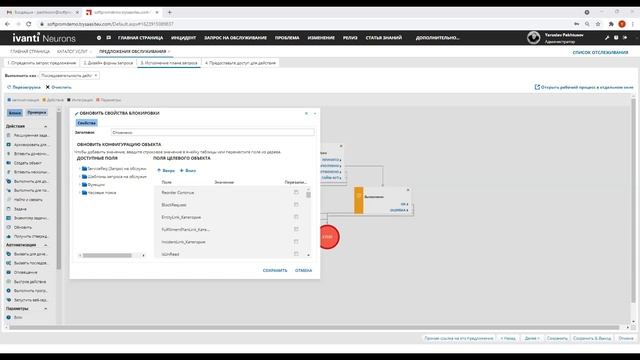640x360 pixels.
Task: Select the Проверка tab in side panel
Action: pos(37,113)
